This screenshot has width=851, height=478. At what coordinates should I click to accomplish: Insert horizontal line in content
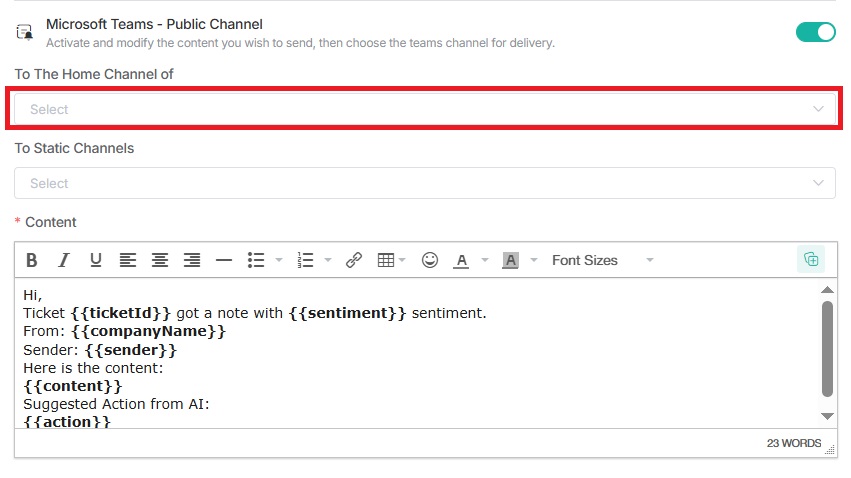(224, 260)
